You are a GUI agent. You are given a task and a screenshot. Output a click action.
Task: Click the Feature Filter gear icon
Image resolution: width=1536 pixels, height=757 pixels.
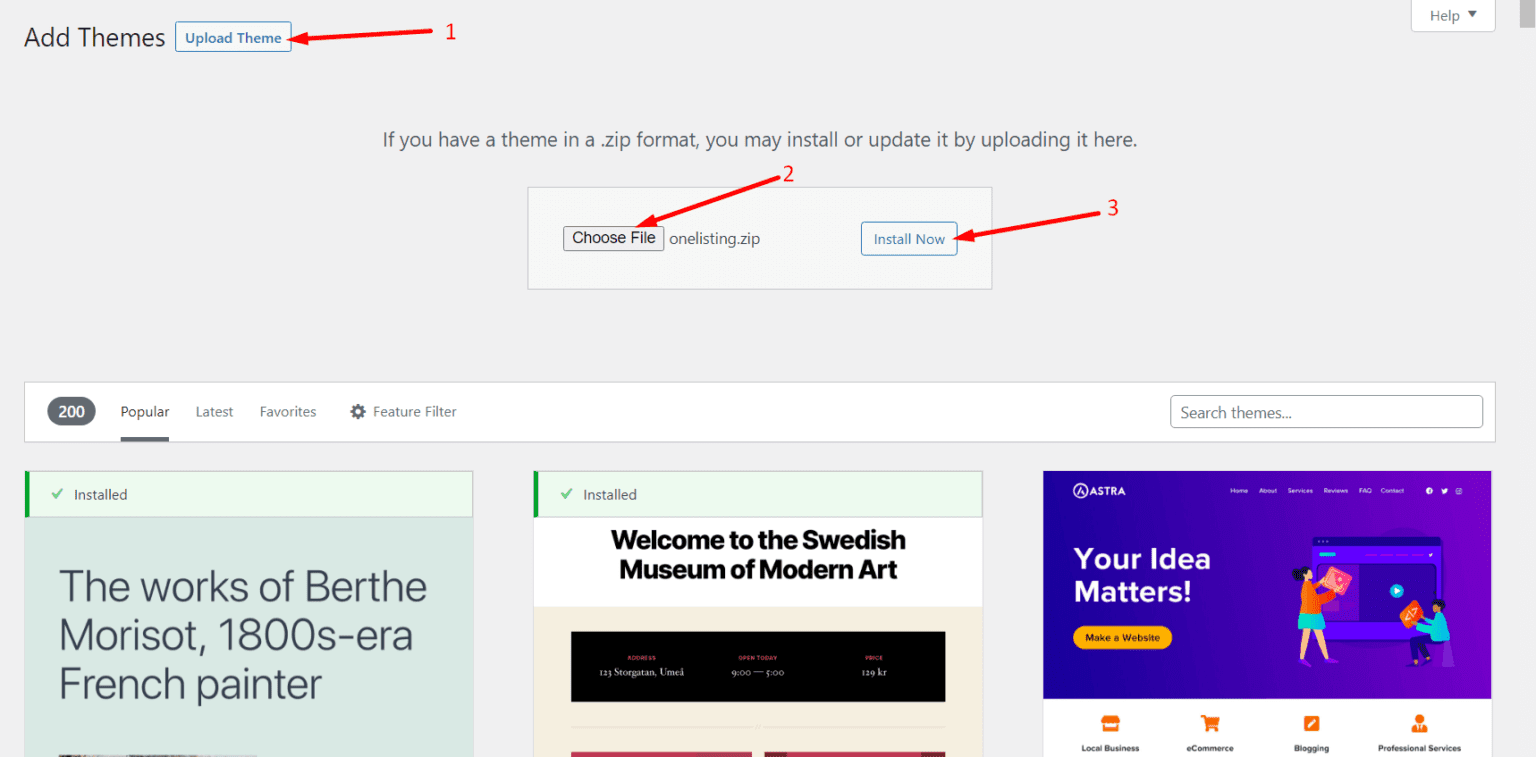358,412
